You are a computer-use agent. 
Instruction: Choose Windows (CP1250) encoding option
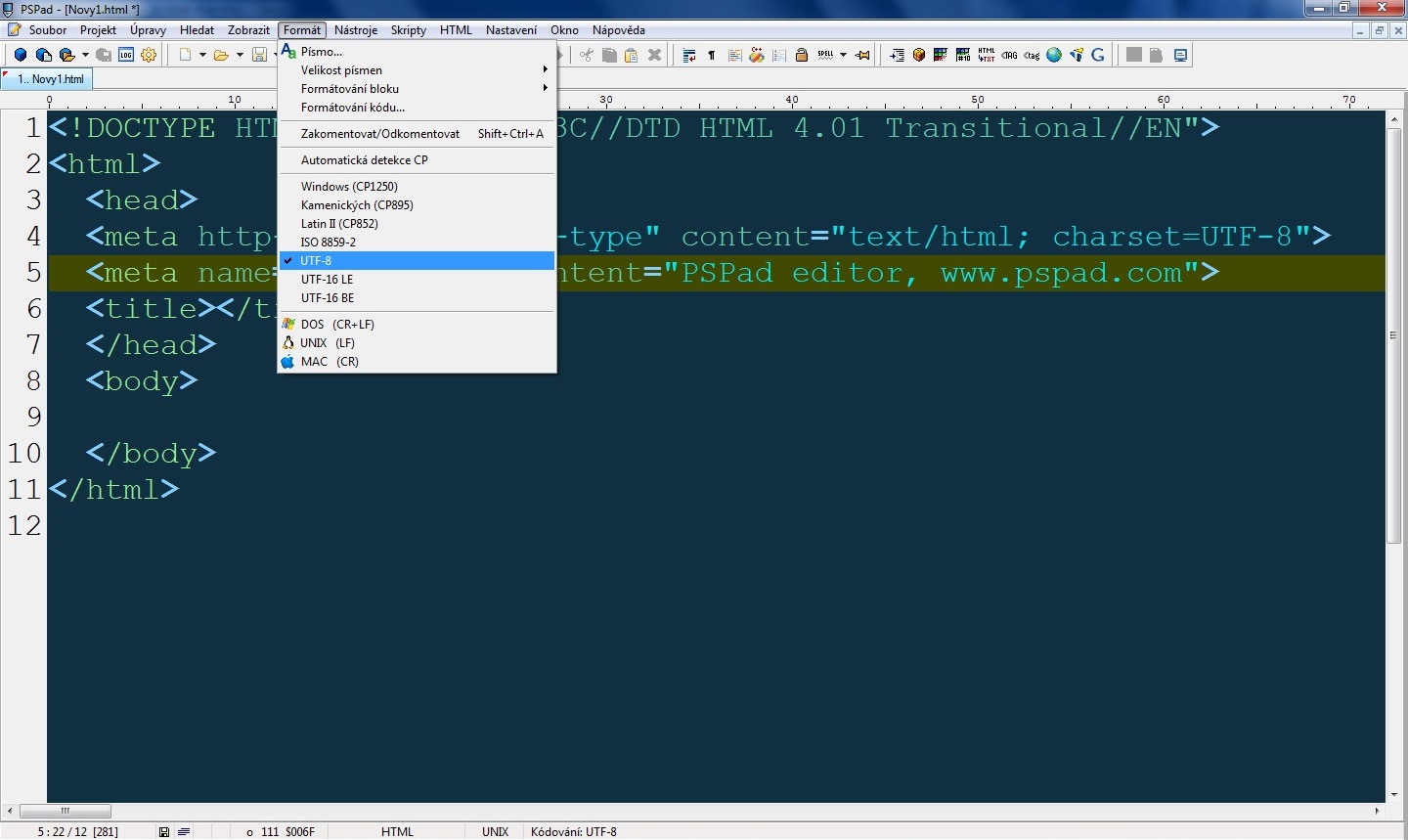click(349, 187)
